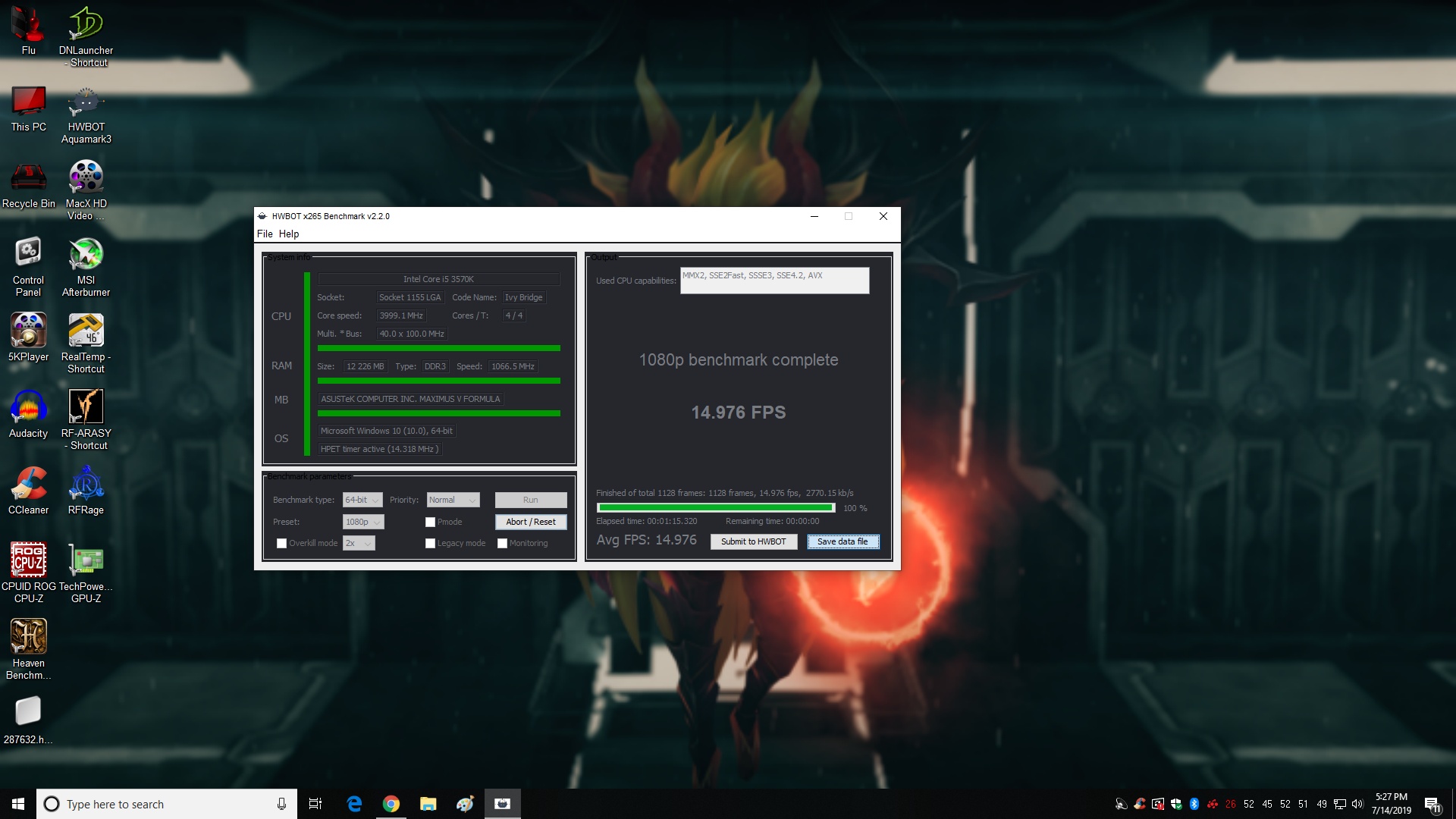The image size is (1456, 819).
Task: Minimize the HWBOT x265 Benchmark window
Action: tap(814, 216)
